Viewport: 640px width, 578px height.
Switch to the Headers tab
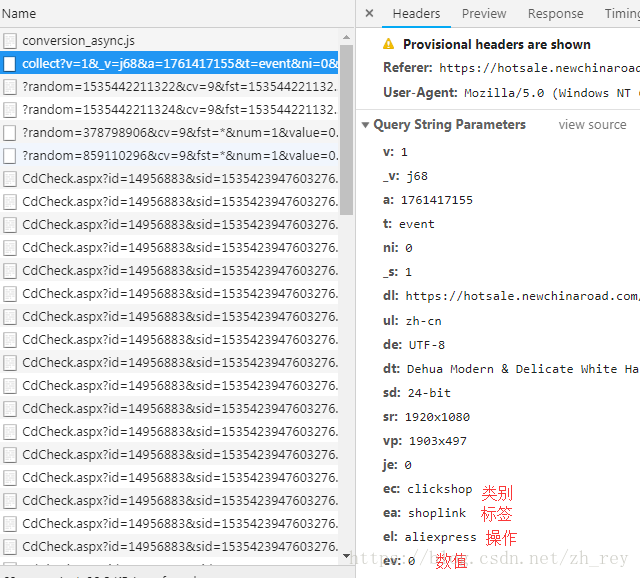[x=416, y=14]
